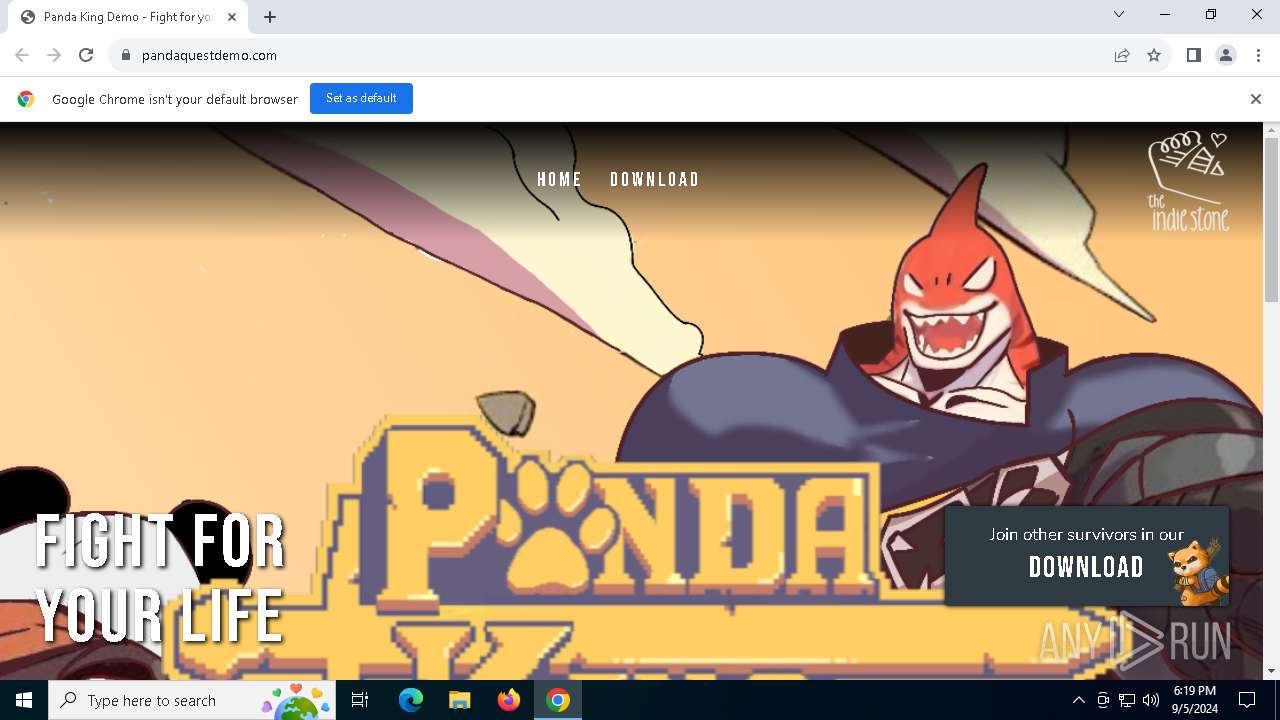Open the taskbar clock and date
This screenshot has height=720, width=1280.
click(x=1194, y=700)
